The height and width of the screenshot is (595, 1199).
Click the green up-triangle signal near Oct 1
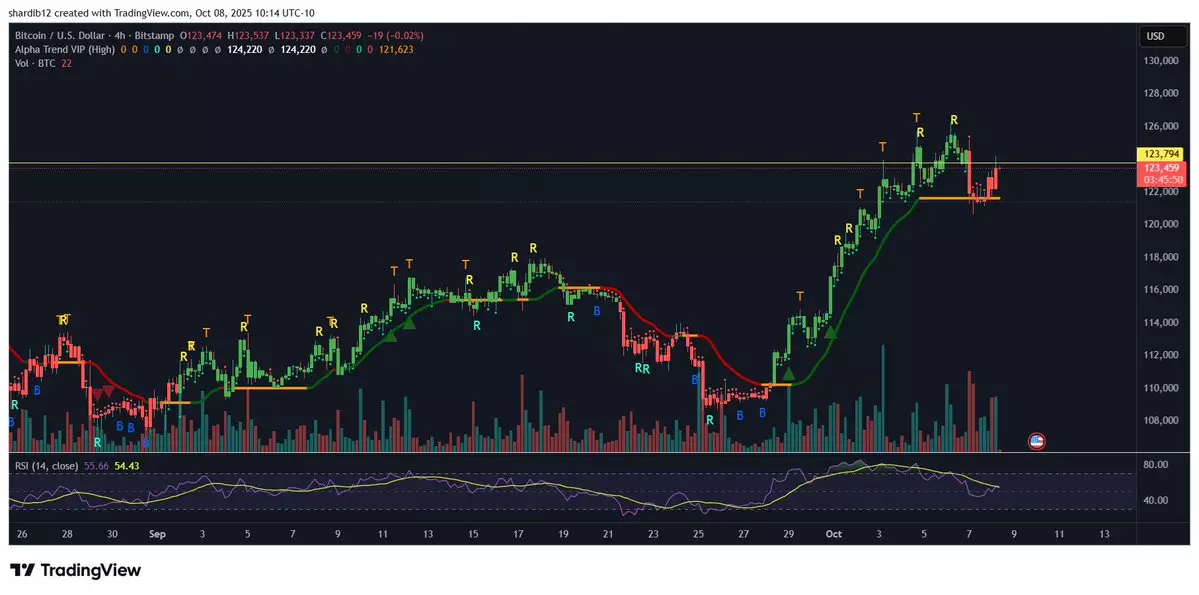click(830, 331)
